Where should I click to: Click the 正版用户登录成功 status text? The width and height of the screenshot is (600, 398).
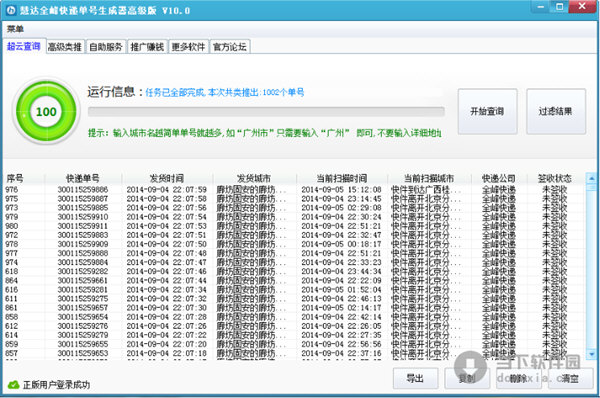56,385
